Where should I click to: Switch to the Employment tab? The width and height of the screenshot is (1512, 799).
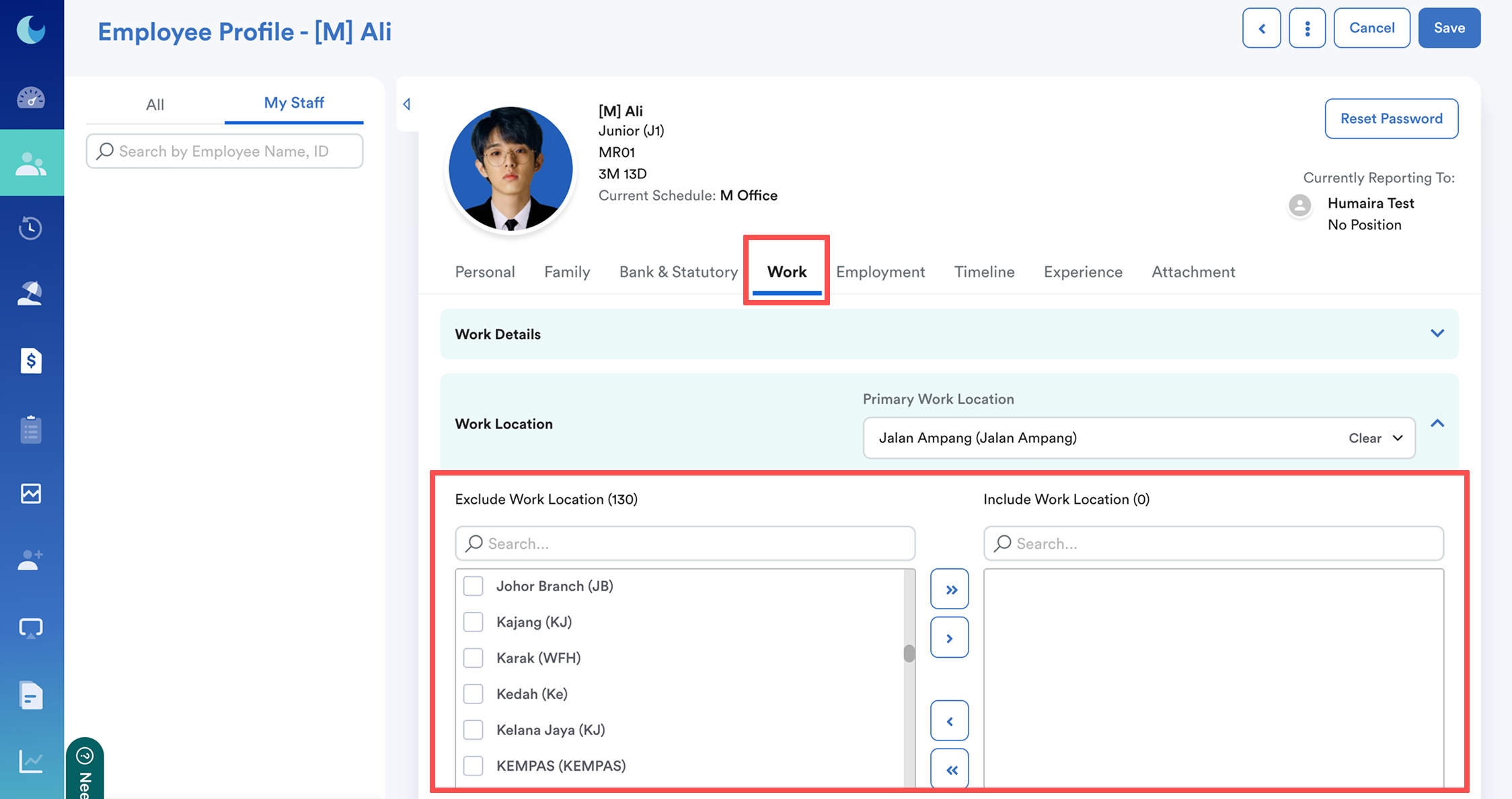tap(880, 272)
